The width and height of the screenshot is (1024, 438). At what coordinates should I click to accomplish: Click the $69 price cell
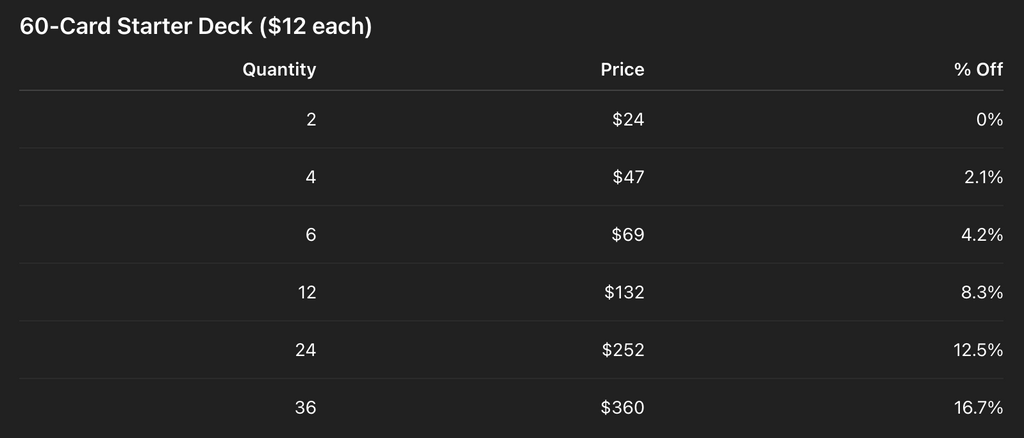pyautogui.click(x=628, y=235)
